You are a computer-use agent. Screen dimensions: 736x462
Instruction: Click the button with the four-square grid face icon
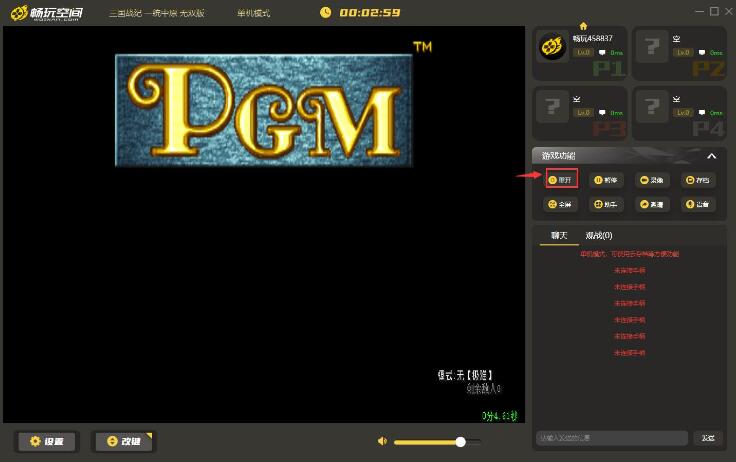point(606,204)
